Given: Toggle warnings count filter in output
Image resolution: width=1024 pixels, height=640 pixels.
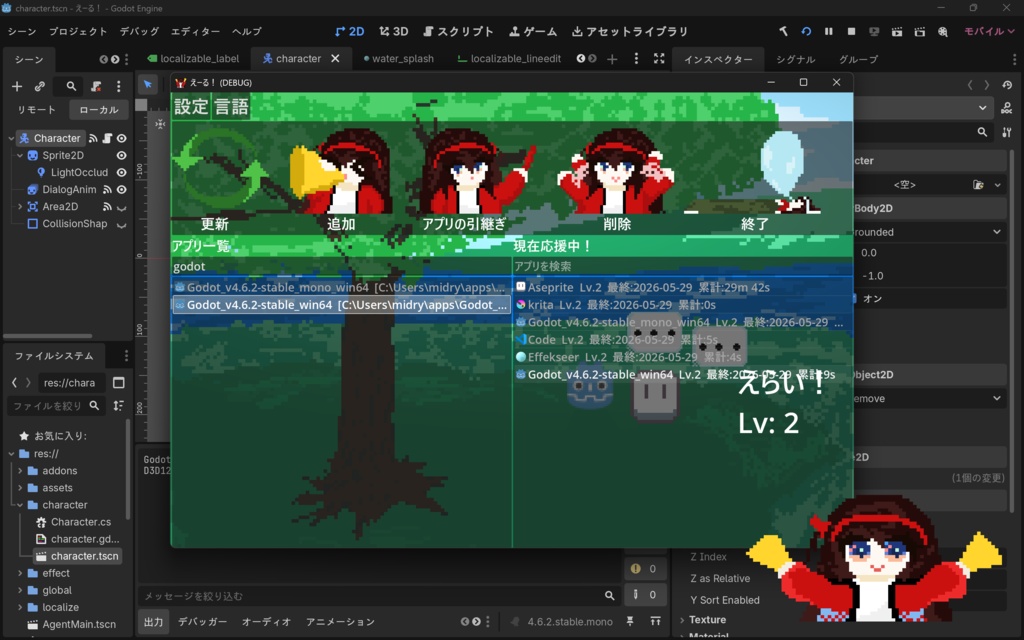Looking at the screenshot, I should click(x=644, y=569).
